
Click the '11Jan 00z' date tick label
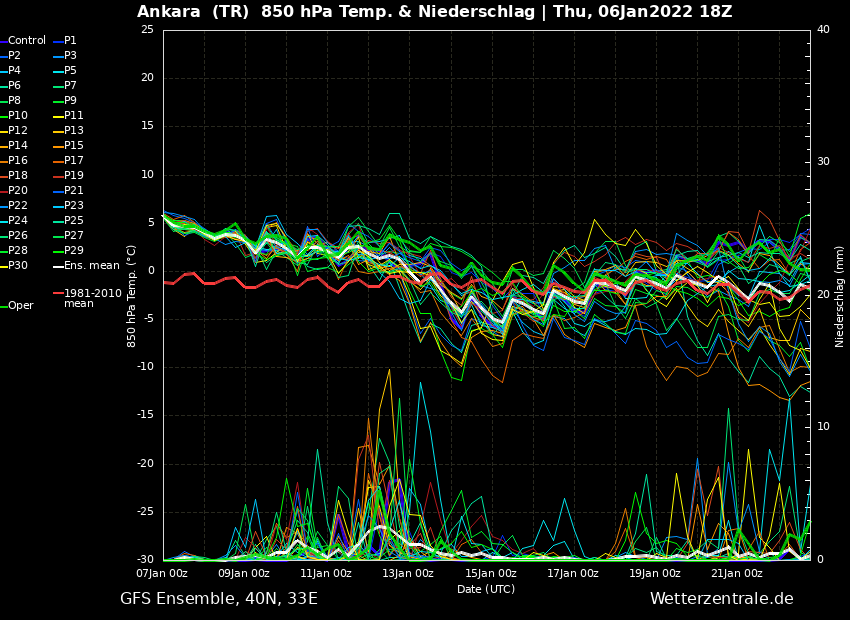(326, 573)
